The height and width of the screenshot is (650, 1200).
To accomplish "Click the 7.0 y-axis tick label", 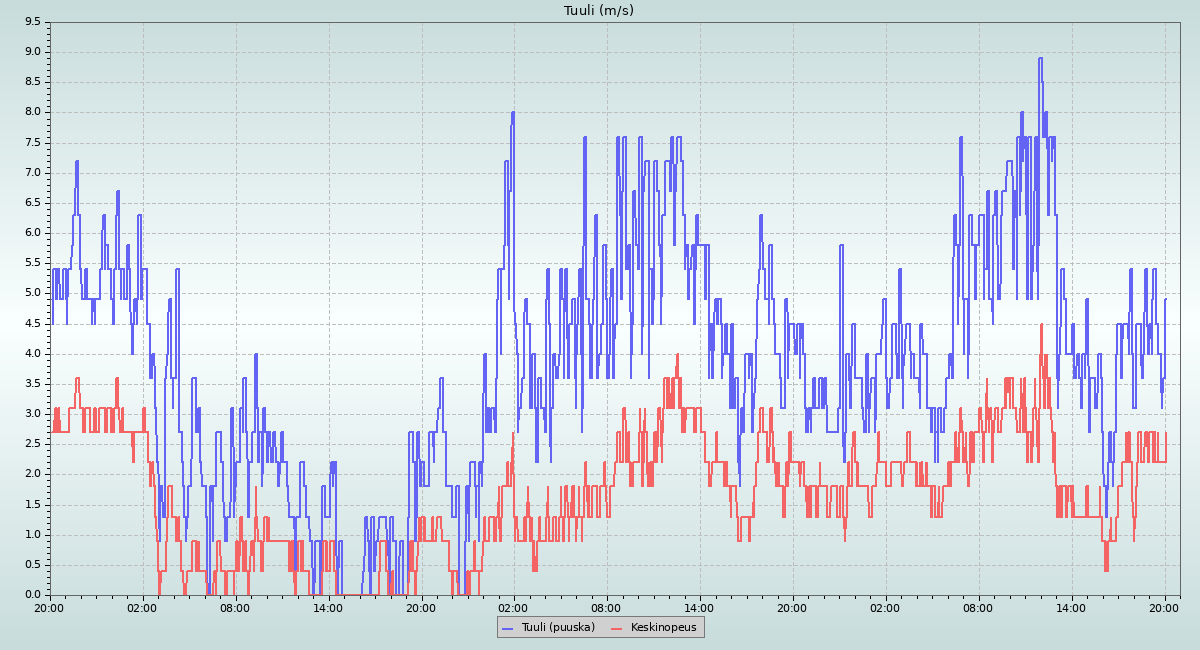I will (33, 172).
